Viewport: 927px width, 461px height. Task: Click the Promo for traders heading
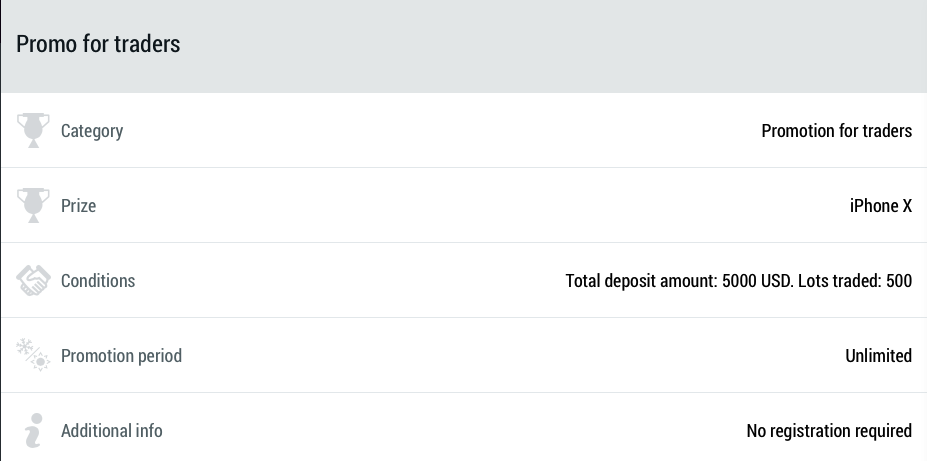click(x=98, y=44)
